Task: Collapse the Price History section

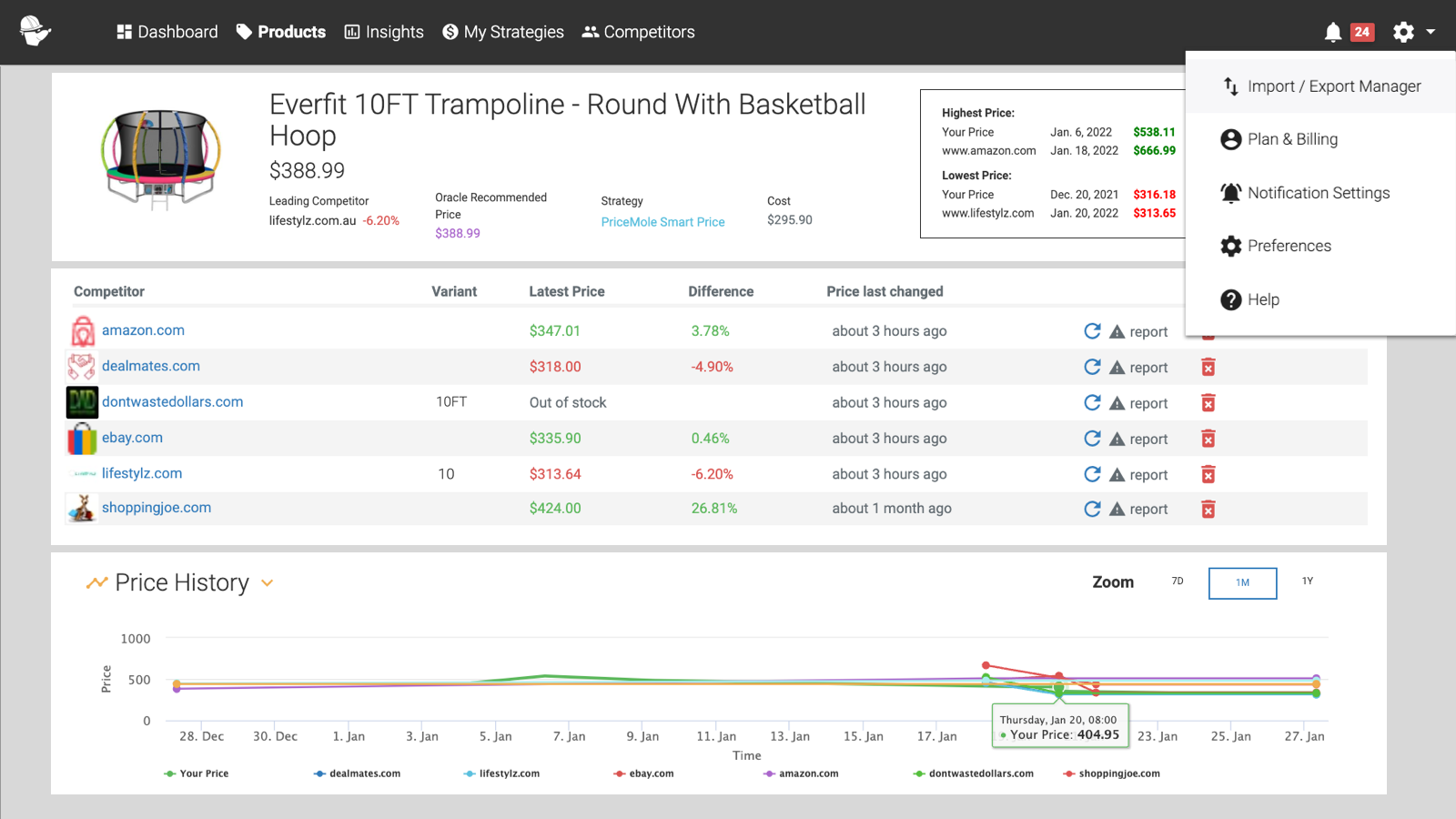Action: coord(267,583)
